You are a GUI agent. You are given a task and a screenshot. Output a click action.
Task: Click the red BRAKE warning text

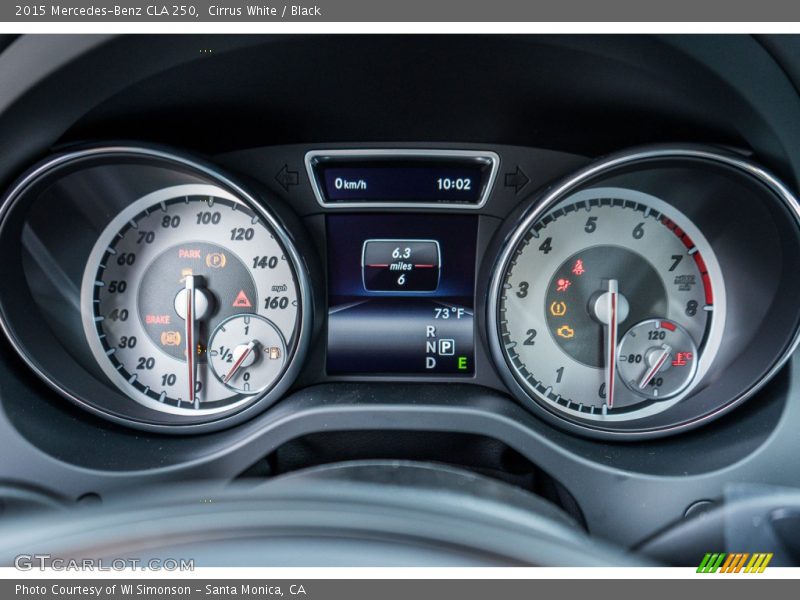(x=158, y=319)
